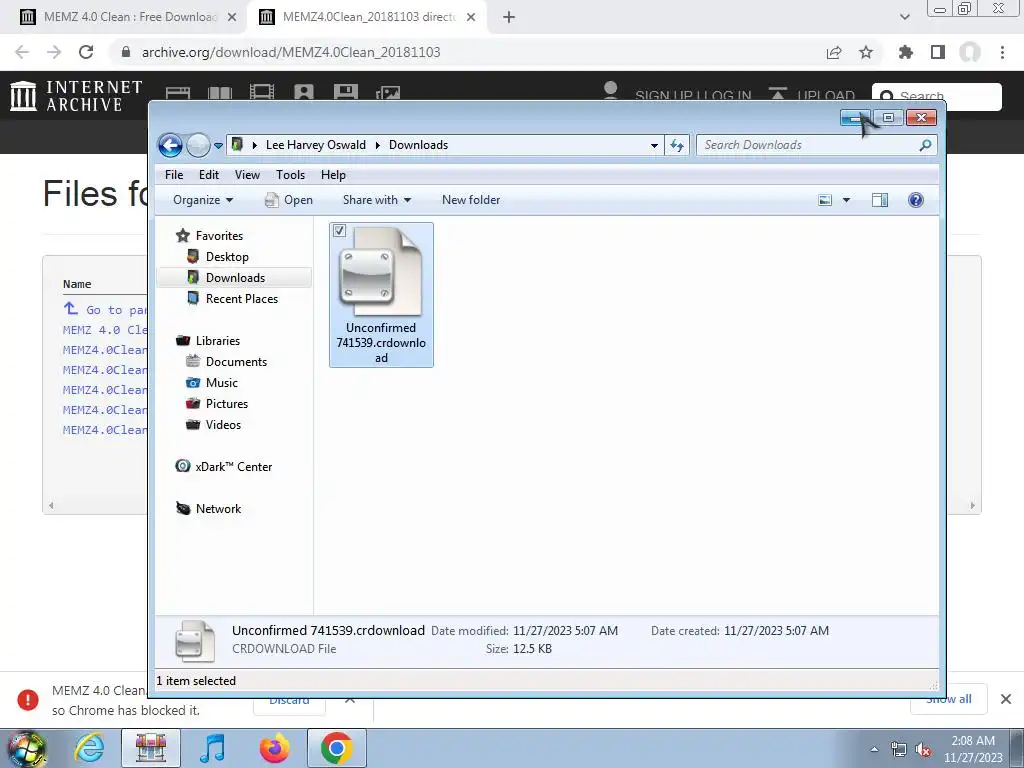Open the More view options arrow
This screenshot has height=768, width=1024.
tap(846, 200)
